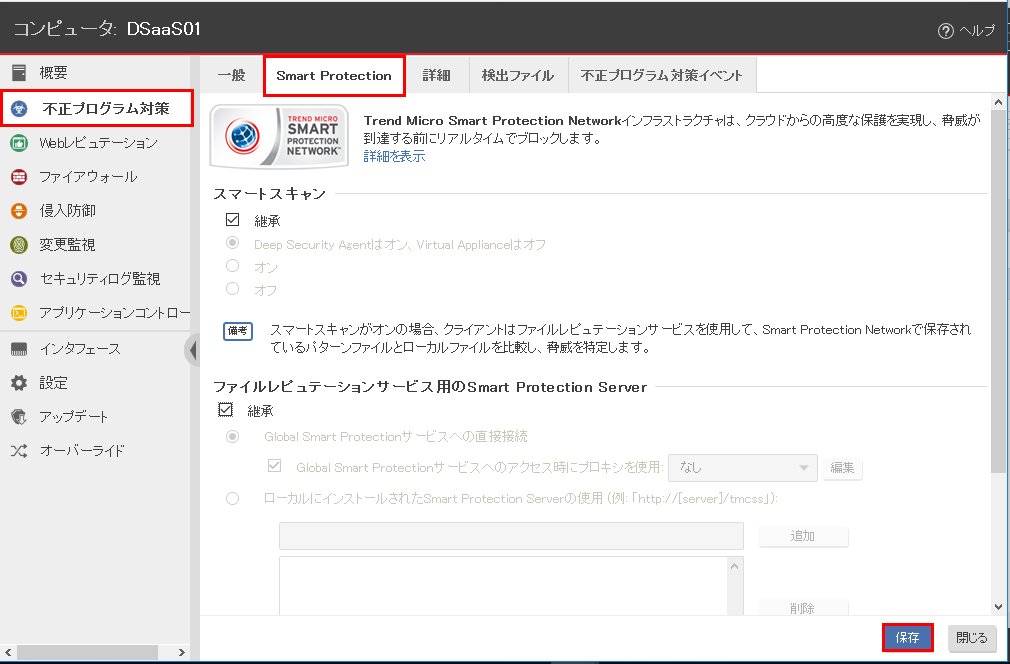Open the ファイアウォール firewall icon
Image resolution: width=1010 pixels, height=664 pixels.
tap(18, 177)
